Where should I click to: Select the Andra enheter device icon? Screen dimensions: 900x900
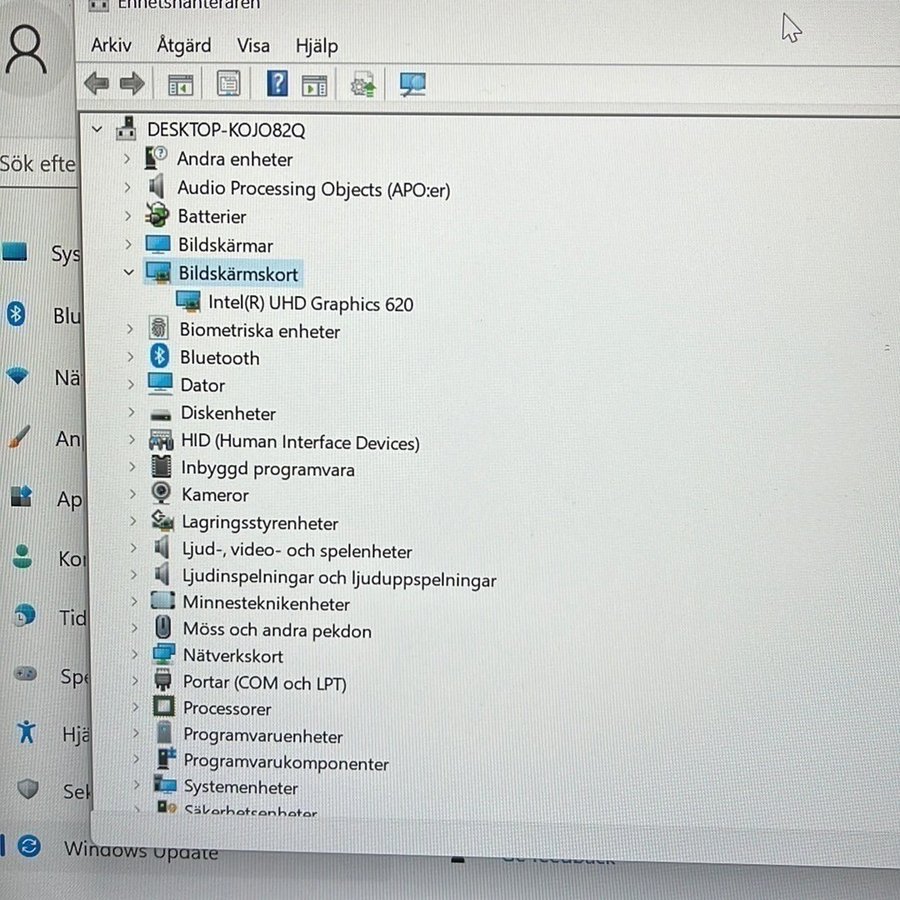(156, 158)
